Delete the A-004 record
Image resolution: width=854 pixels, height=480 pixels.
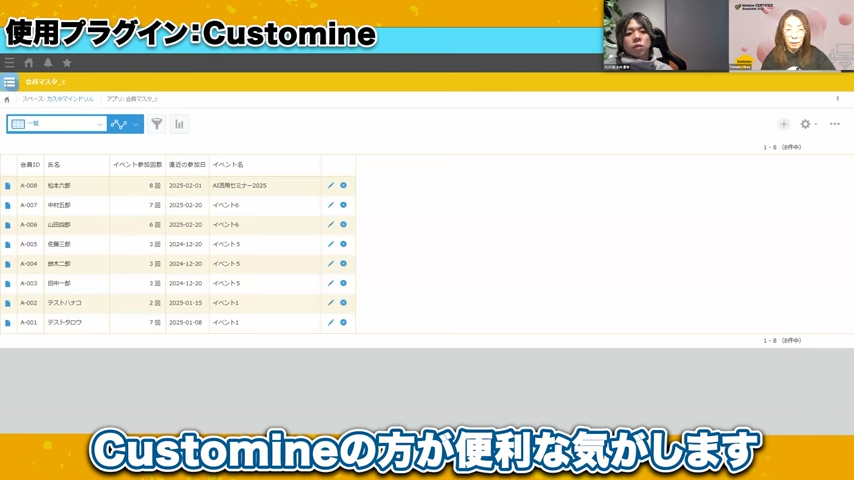click(344, 264)
